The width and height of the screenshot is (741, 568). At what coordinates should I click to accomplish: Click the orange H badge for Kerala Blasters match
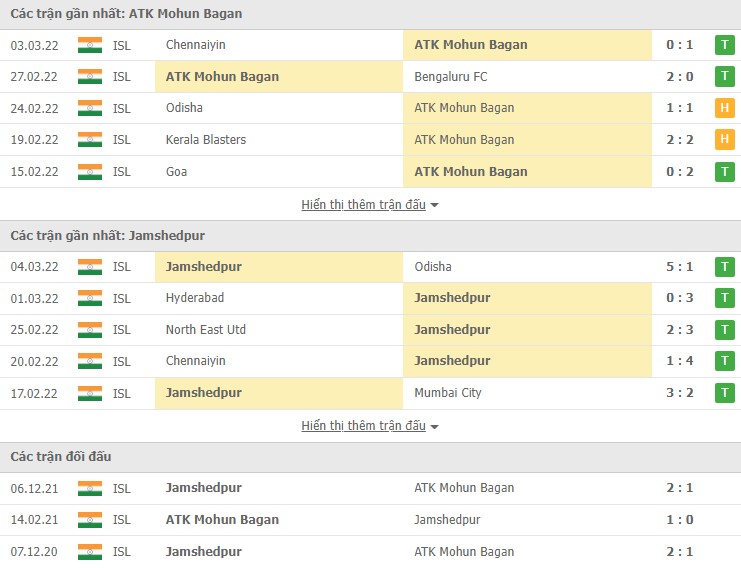click(724, 140)
